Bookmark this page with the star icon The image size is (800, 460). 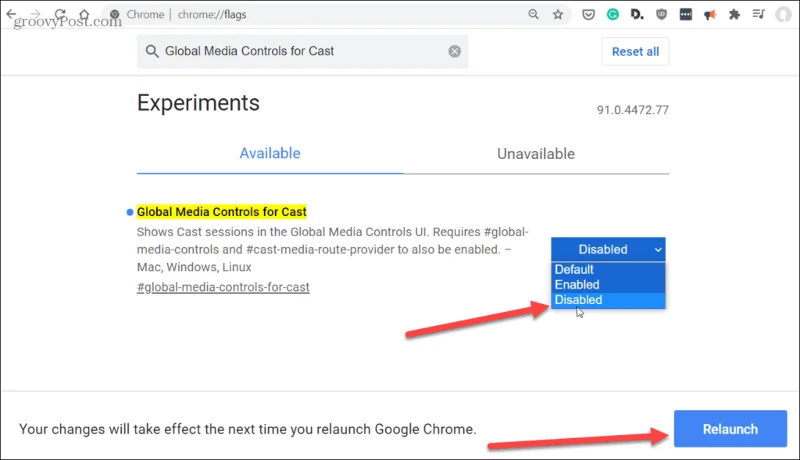click(558, 14)
